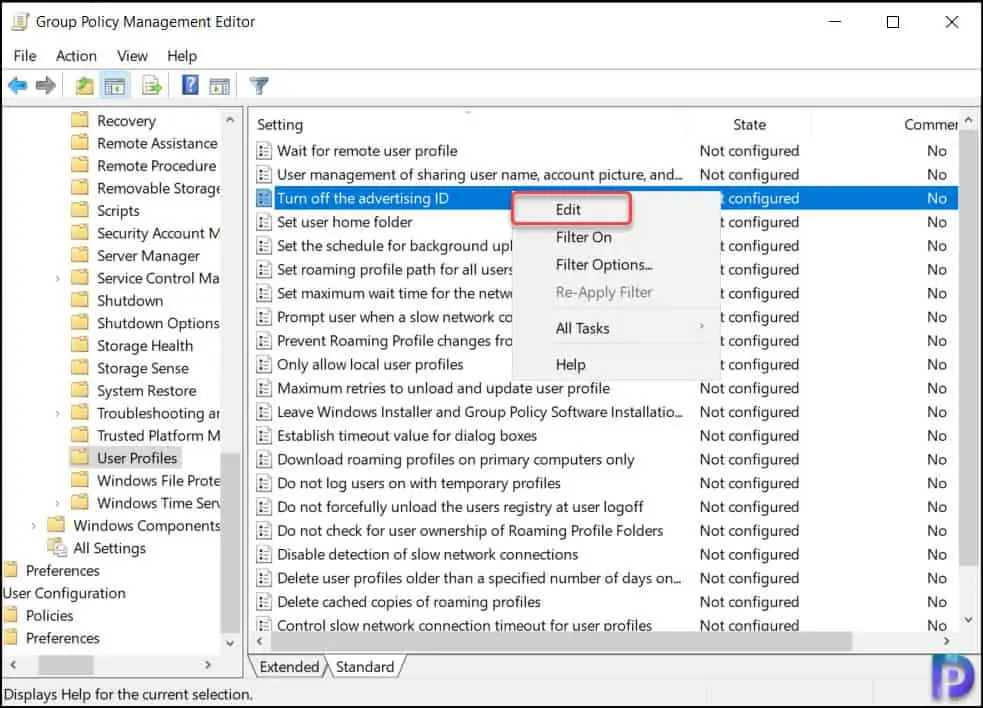Screen dimensions: 983x708
Task: Select the Removable Storage tree folder
Action: coord(158,188)
